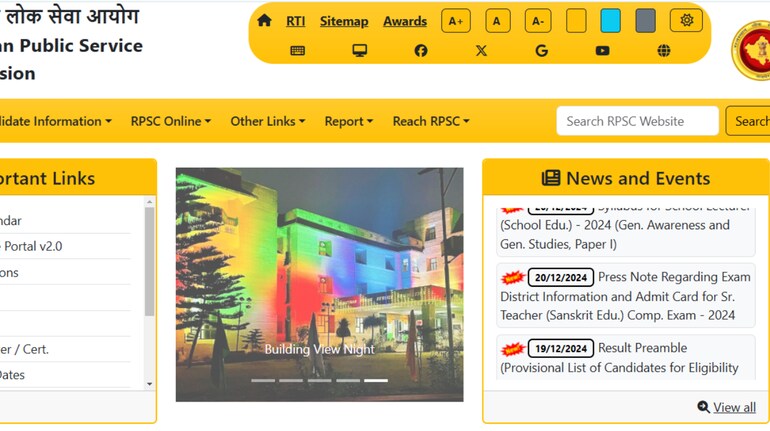The height and width of the screenshot is (431, 770).
Task: Click the Google icon
Action: pyautogui.click(x=541, y=51)
